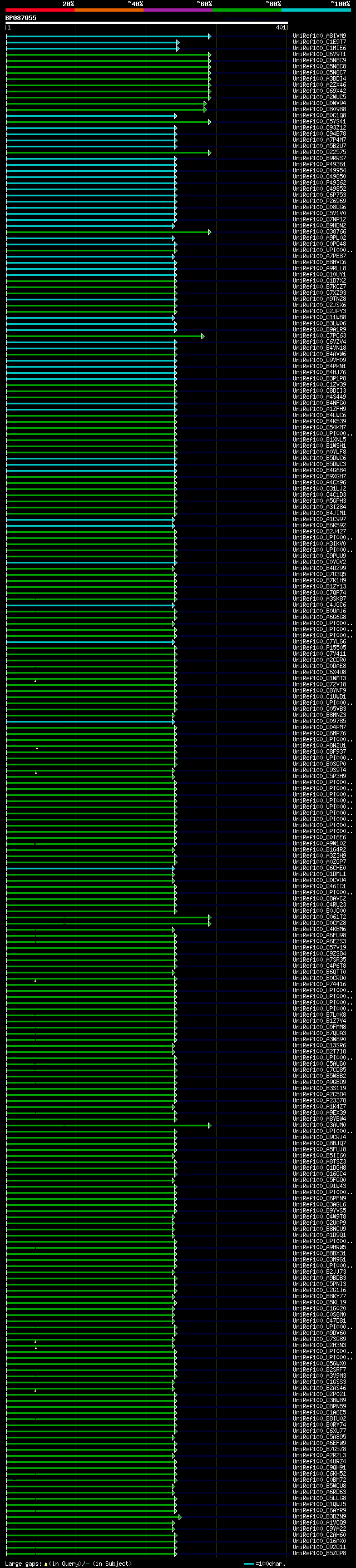Select hit label UniRef100_A7PE87
The width and height of the screenshot is (356, 1568).
point(319,256)
